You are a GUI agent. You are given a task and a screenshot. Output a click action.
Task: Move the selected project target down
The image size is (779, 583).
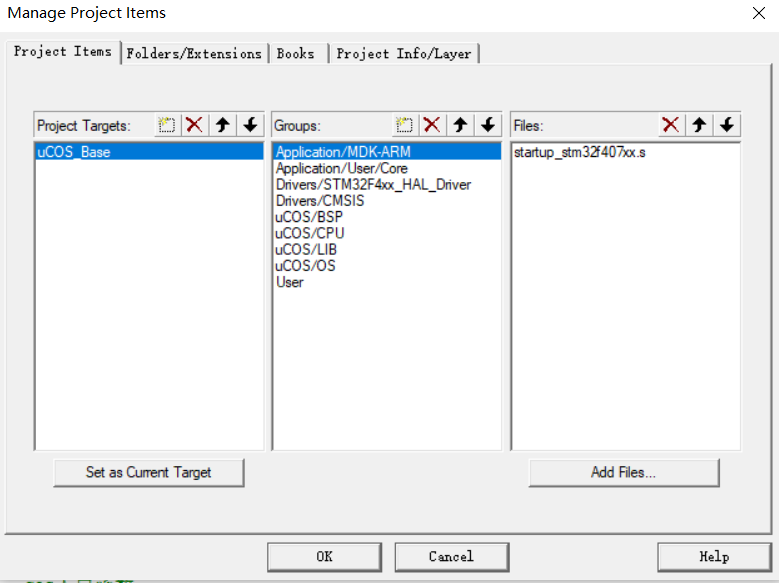(x=250, y=125)
